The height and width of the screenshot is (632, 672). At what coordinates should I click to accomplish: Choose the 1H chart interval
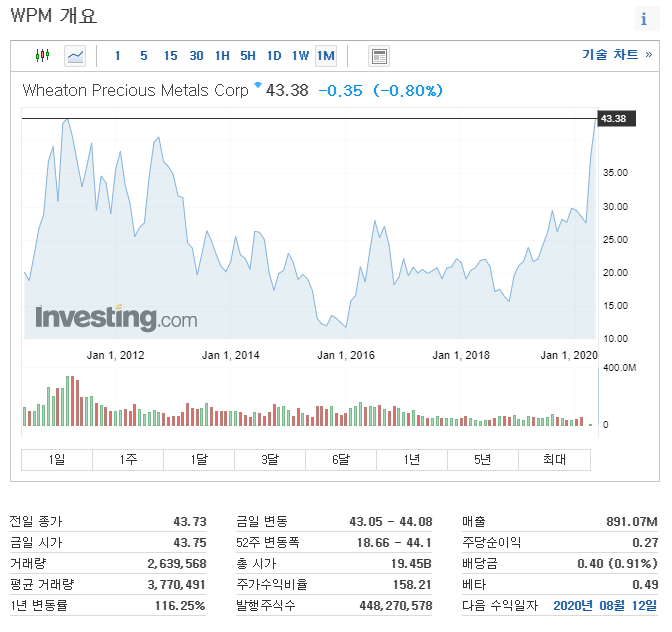tap(222, 56)
